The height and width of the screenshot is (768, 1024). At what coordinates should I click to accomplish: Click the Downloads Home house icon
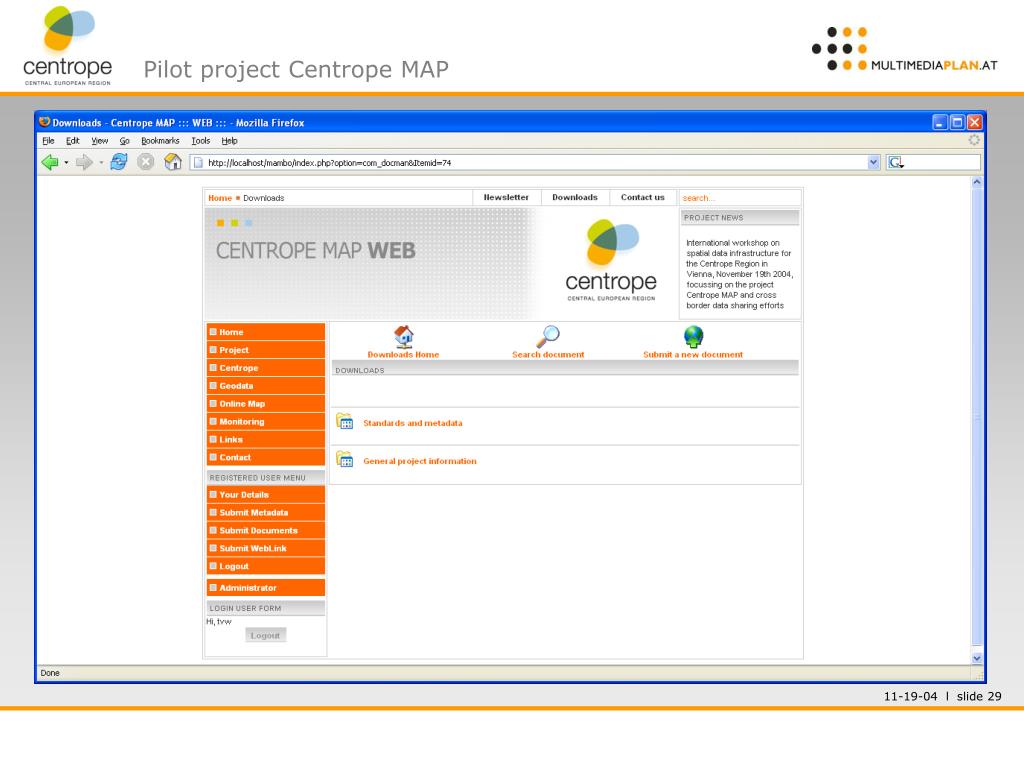point(404,336)
